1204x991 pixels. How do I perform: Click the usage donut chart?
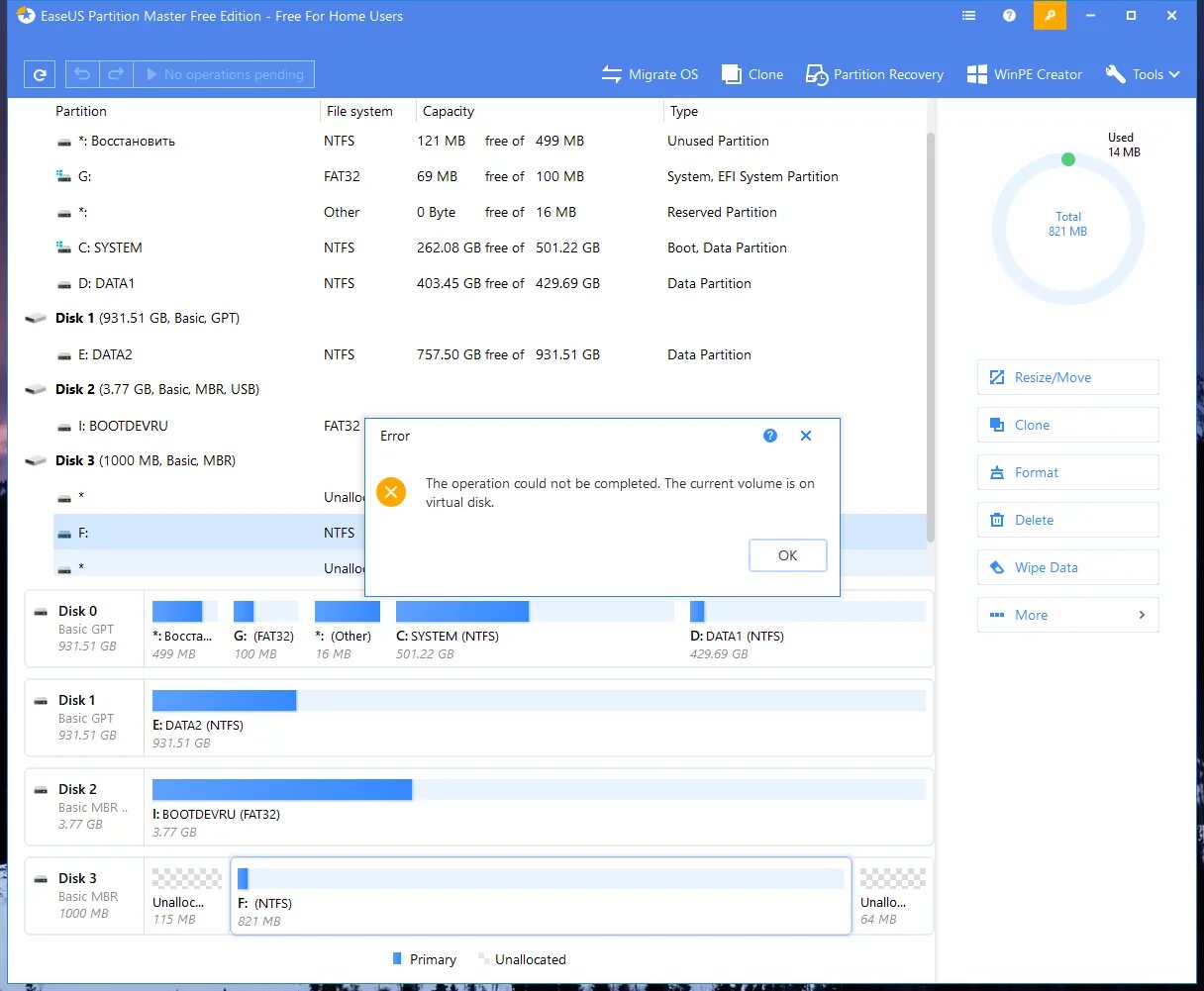[x=1067, y=230]
